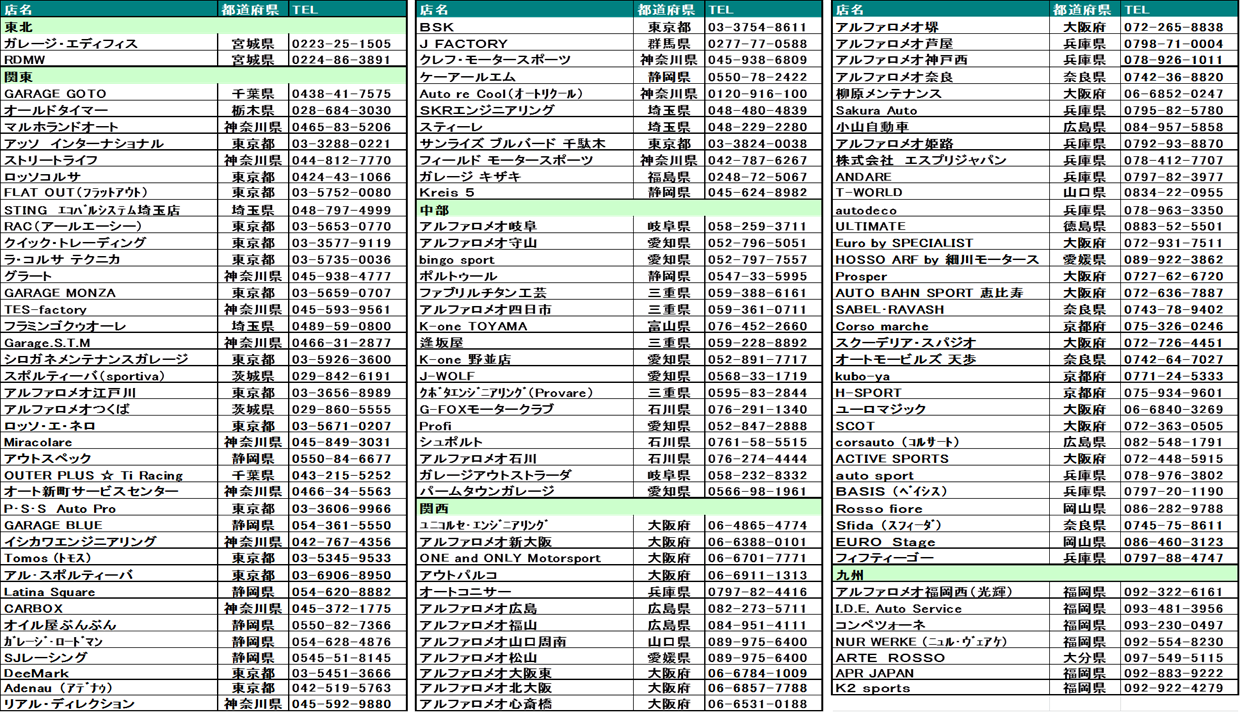Image resolution: width=1240 pixels, height=712 pixels.
Task: Select the Sakura Auto cell
Action: pyautogui.click(x=942, y=110)
